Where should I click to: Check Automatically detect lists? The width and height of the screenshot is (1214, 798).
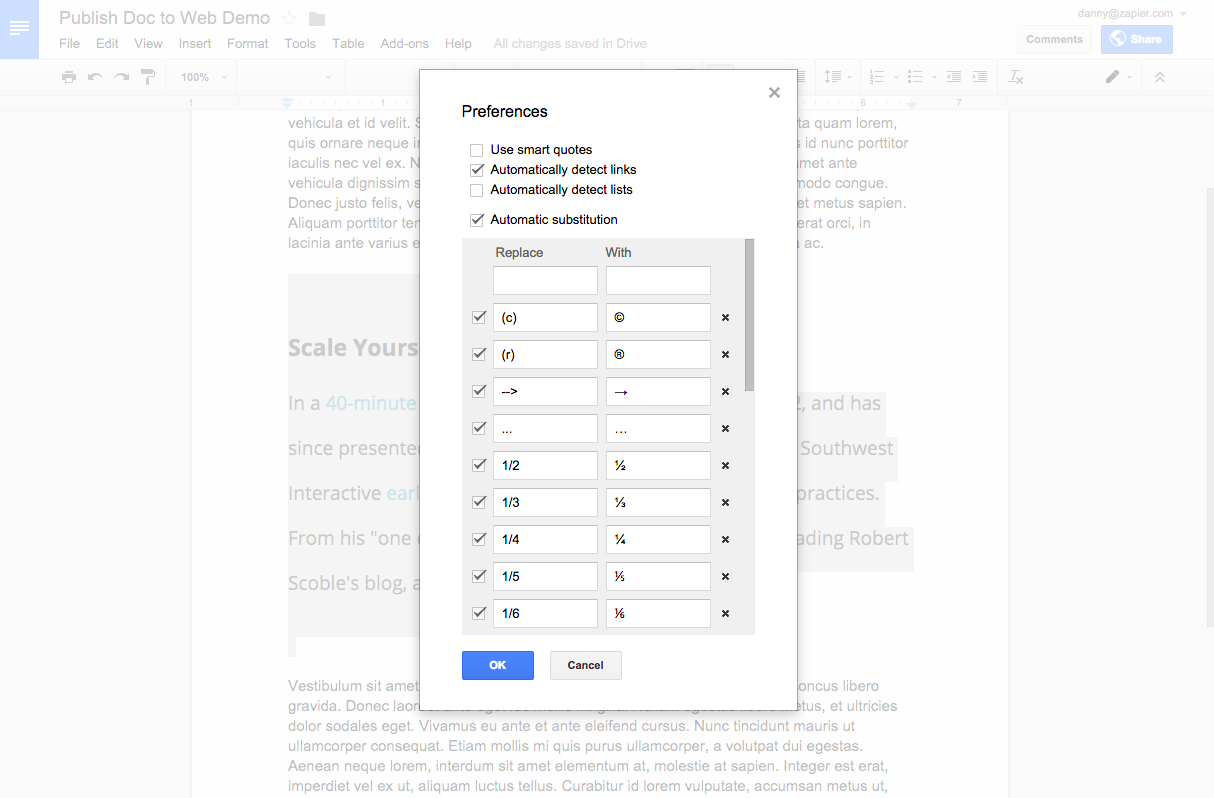[477, 190]
